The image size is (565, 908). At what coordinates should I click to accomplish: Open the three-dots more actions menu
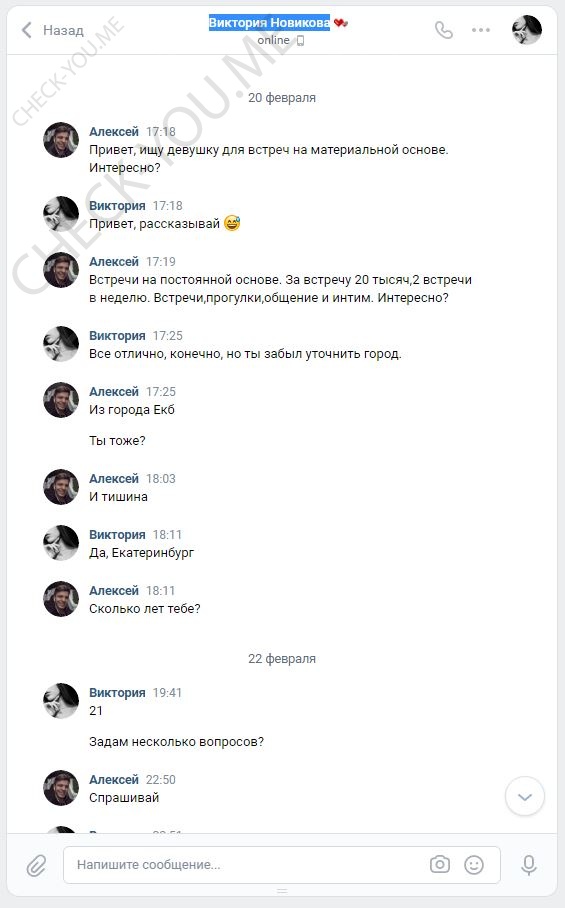pyautogui.click(x=480, y=30)
